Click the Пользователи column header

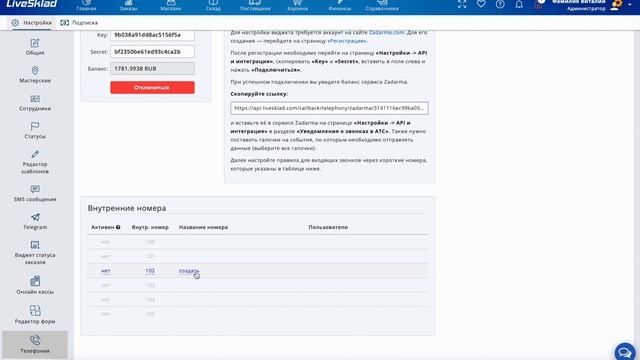click(328, 227)
